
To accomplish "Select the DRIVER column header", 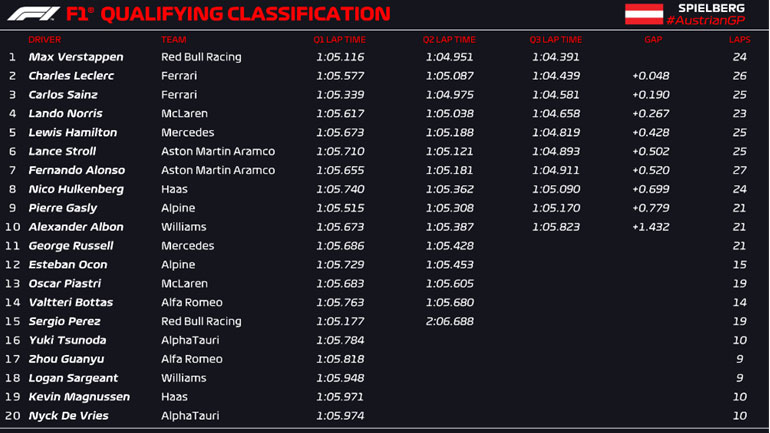I will click(45, 39).
